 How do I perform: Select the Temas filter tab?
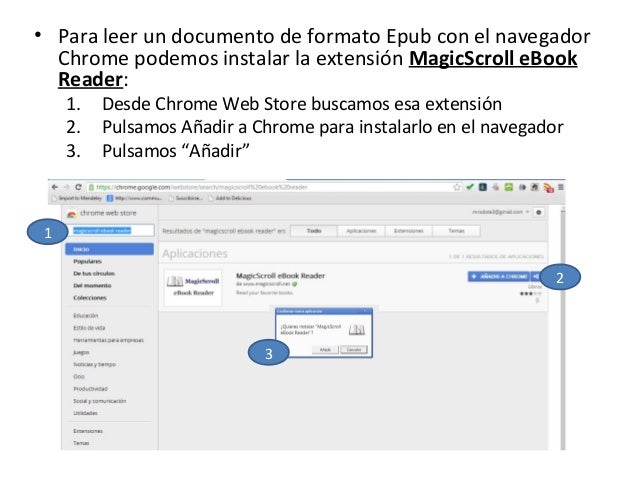[456, 231]
